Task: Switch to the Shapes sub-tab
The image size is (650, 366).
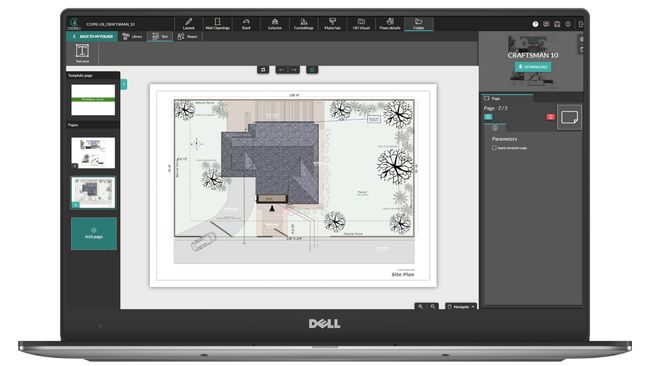Action: tap(188, 36)
